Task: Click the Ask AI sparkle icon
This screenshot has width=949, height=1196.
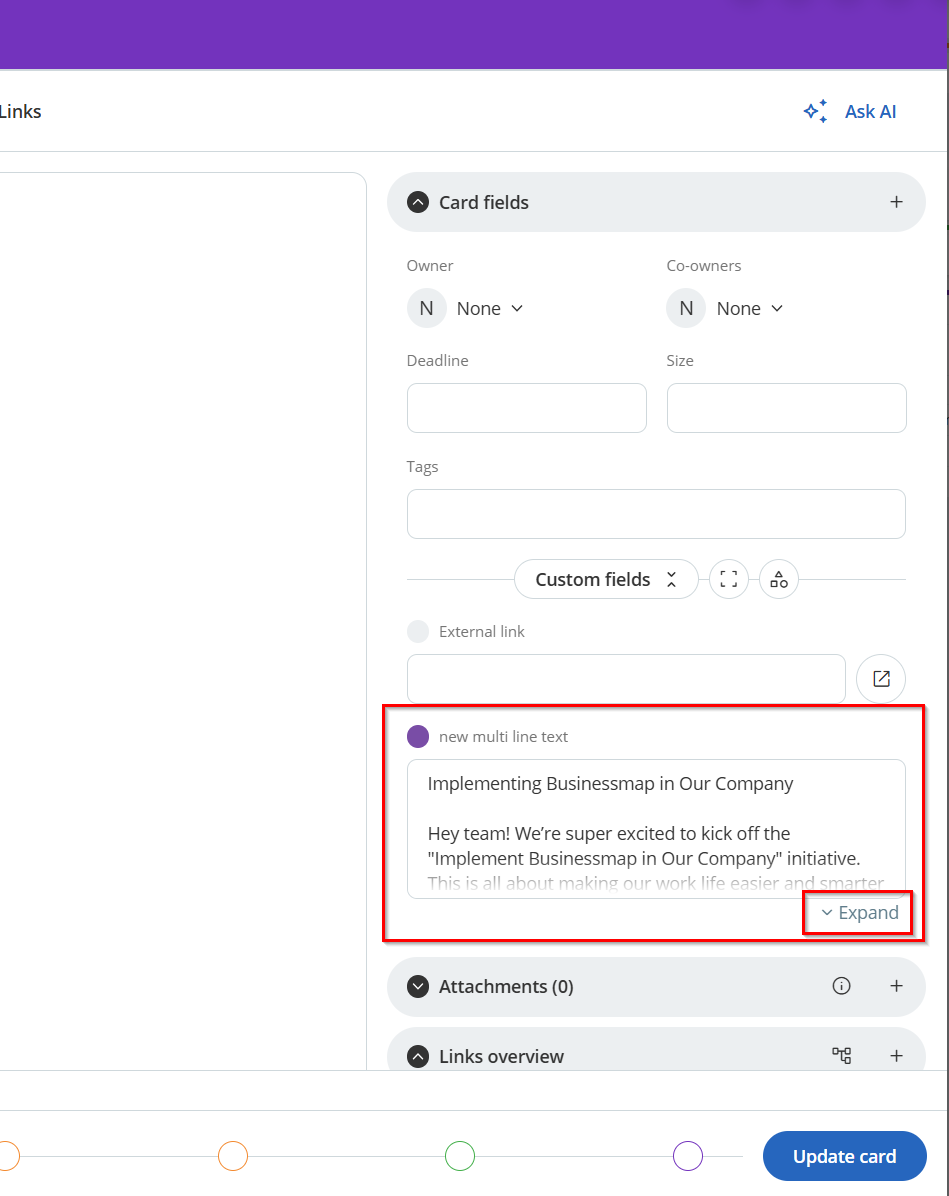Action: [x=816, y=111]
